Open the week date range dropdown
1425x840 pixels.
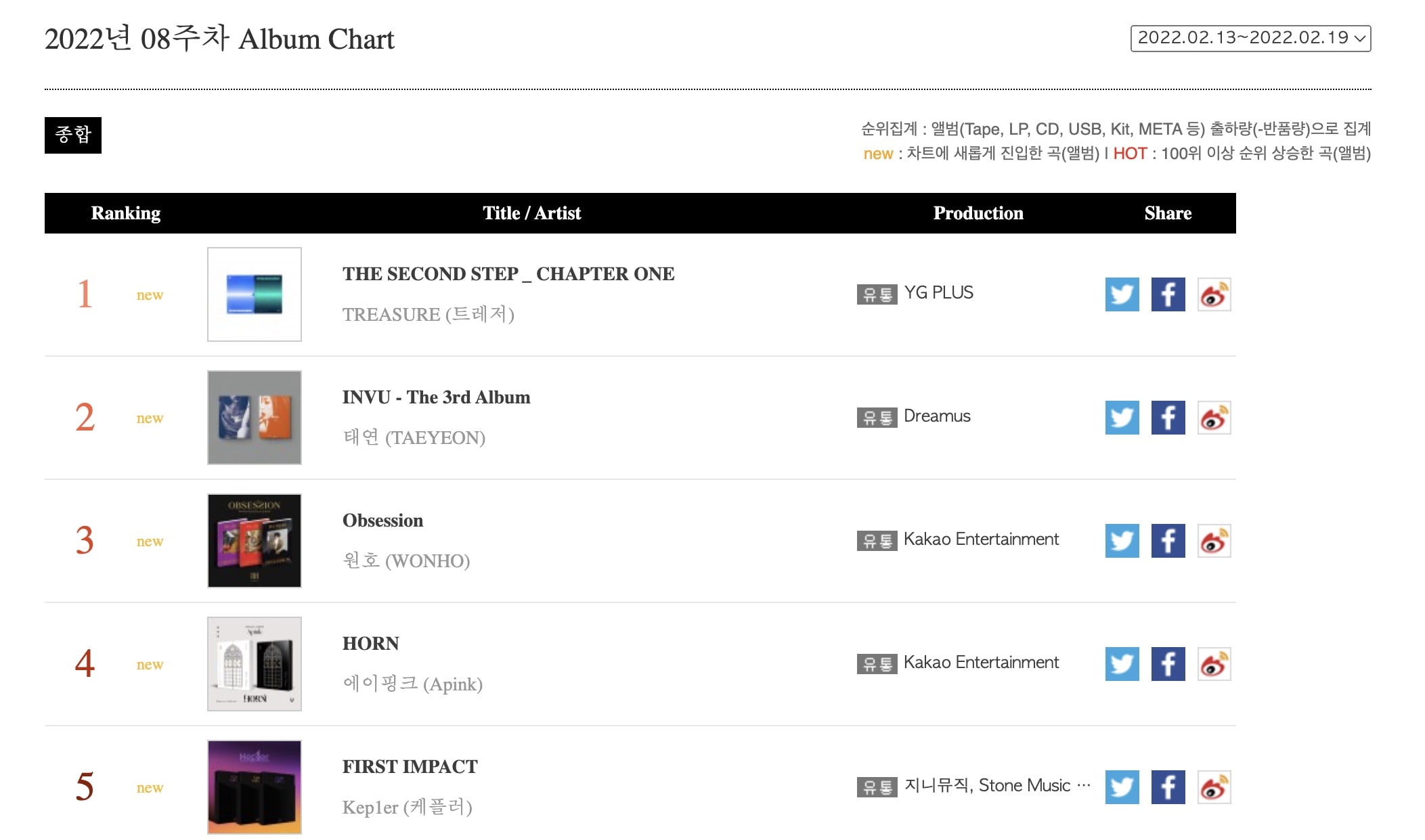click(x=1250, y=38)
